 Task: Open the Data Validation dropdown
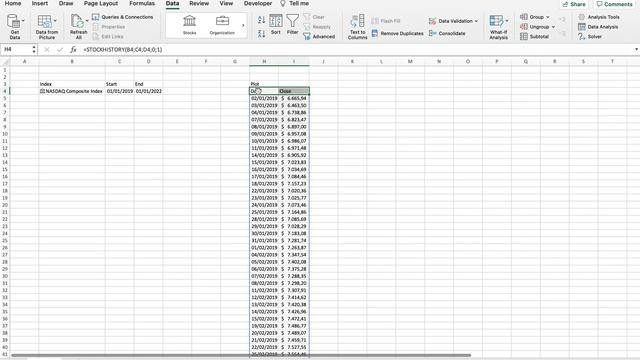[476, 21]
